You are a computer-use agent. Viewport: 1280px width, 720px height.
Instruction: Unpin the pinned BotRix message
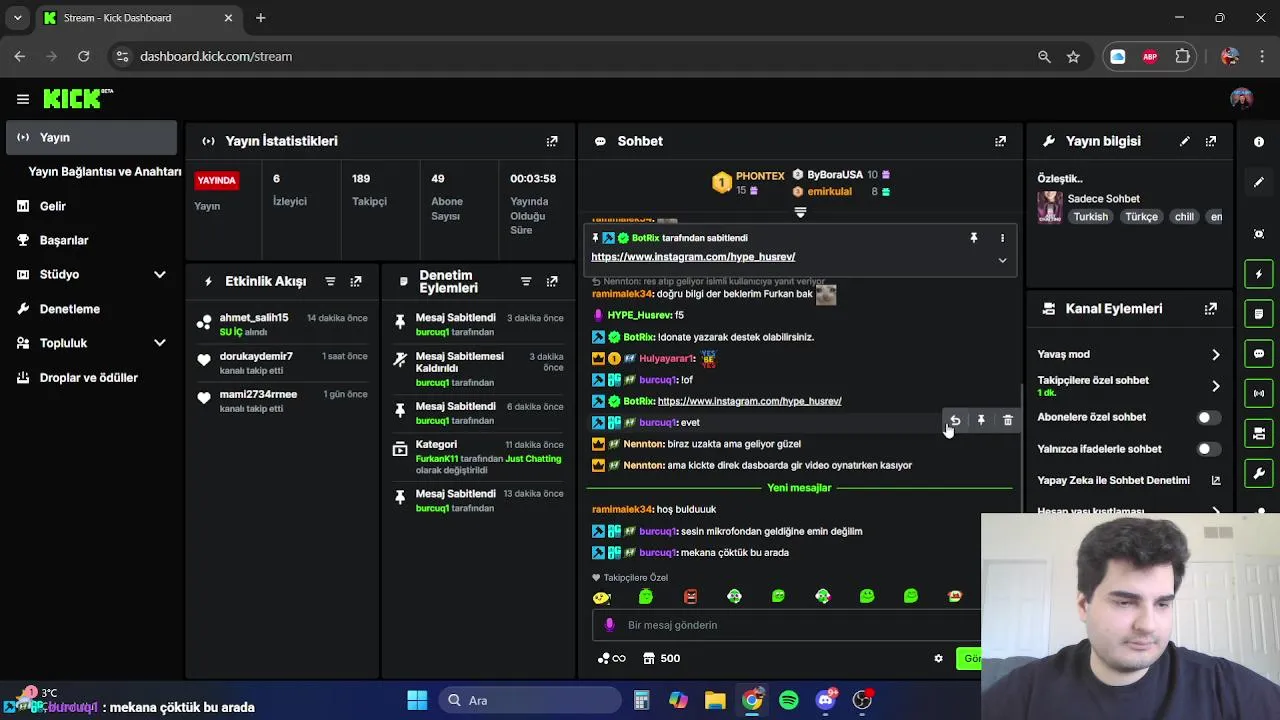coord(973,238)
